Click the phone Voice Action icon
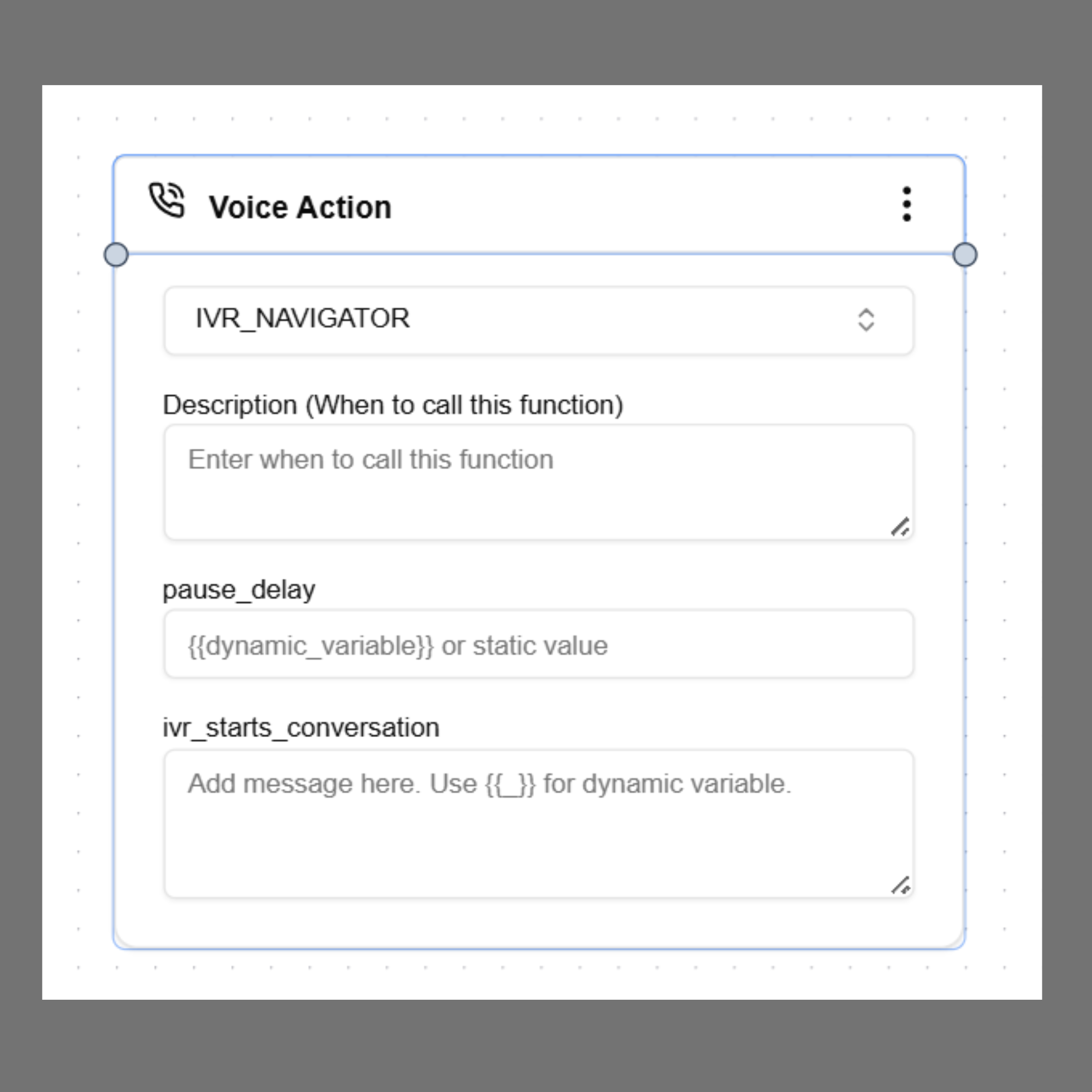The height and width of the screenshot is (1092, 1092). (x=167, y=199)
